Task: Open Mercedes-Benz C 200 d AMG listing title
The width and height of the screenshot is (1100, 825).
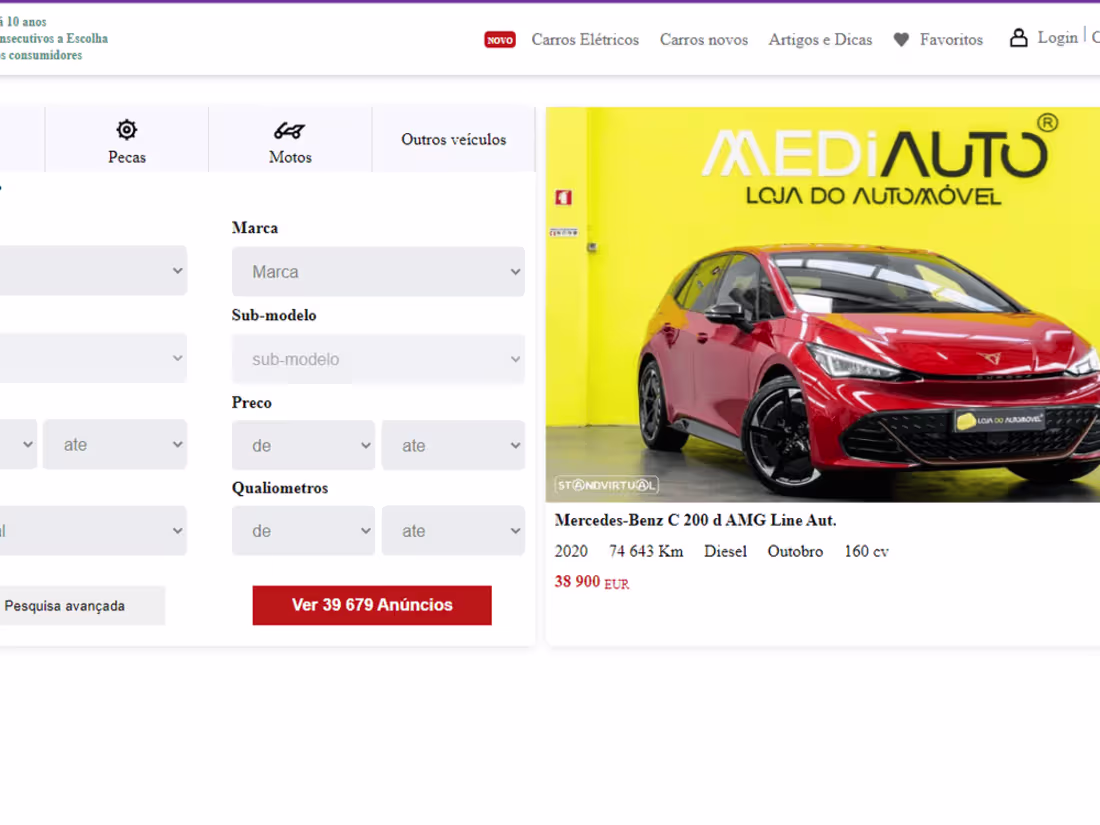Action: coord(695,521)
